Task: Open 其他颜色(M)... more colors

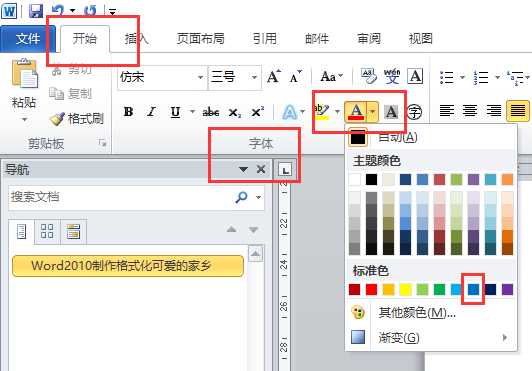Action: click(432, 313)
